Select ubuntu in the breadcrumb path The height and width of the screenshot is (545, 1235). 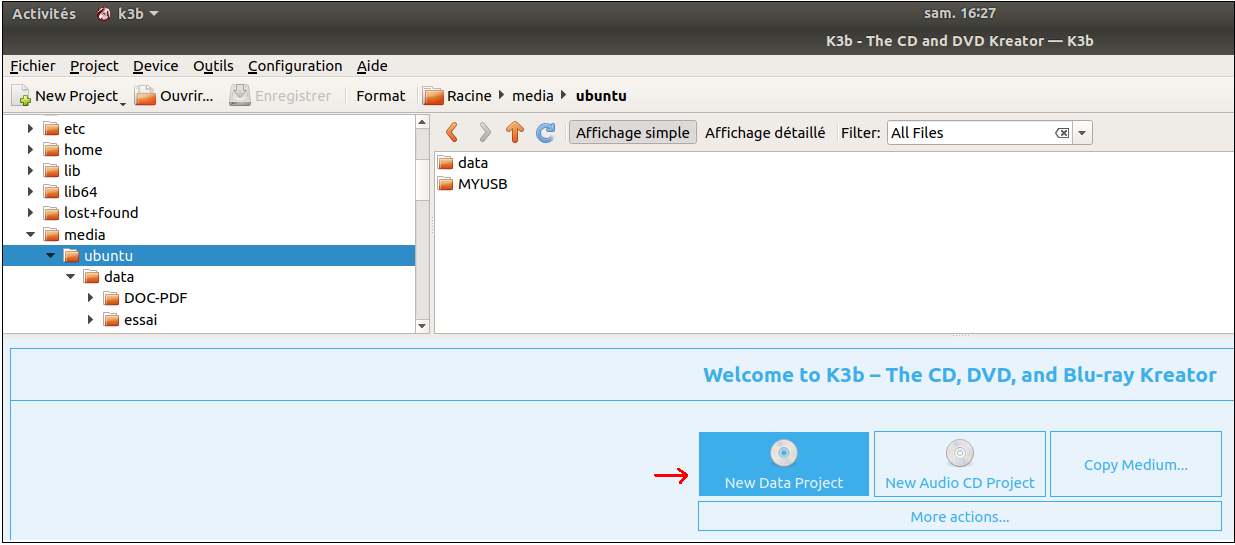[x=601, y=96]
